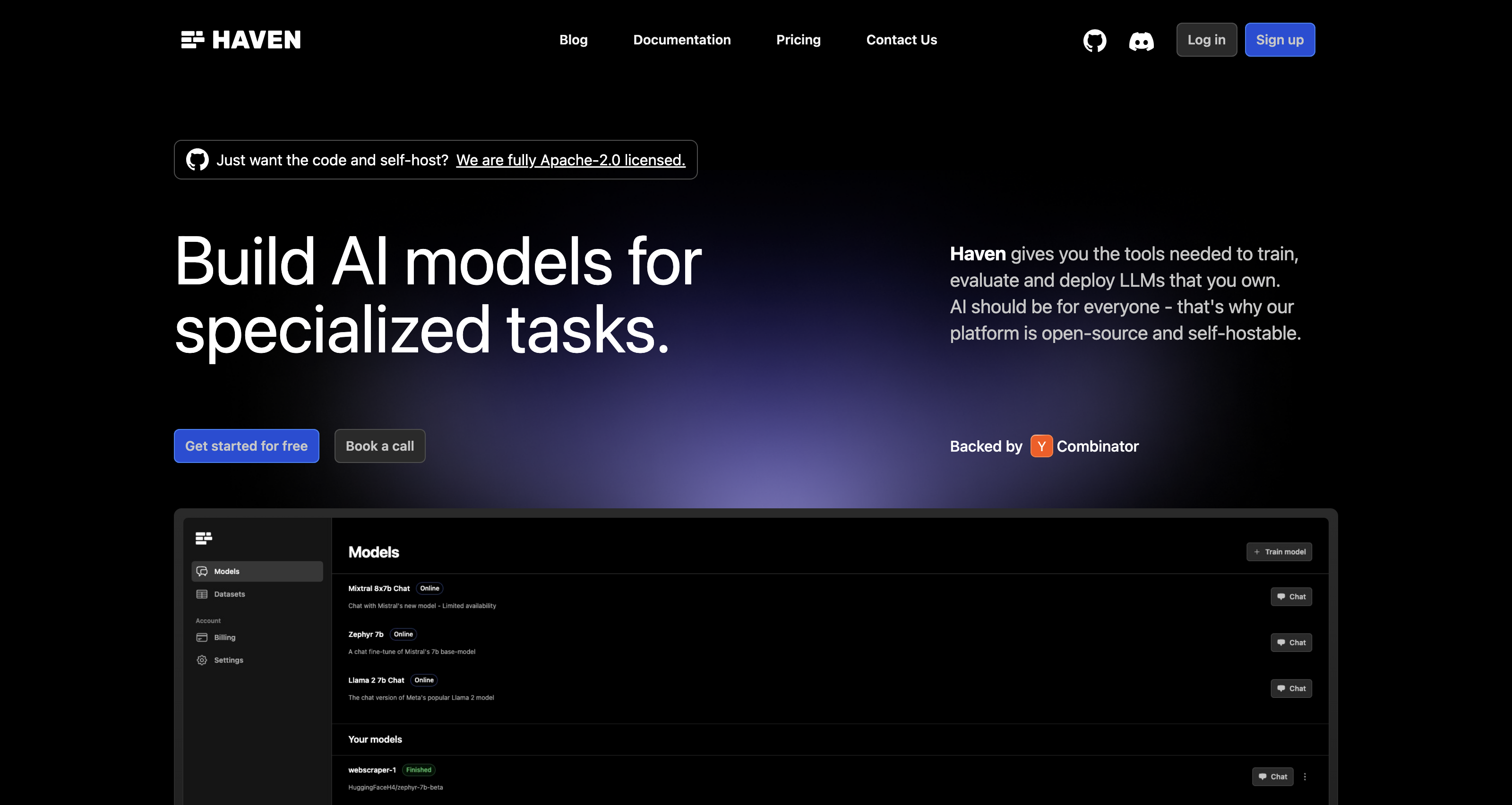Click the Account section label in sidebar
The image size is (1512, 805).
[x=208, y=621]
